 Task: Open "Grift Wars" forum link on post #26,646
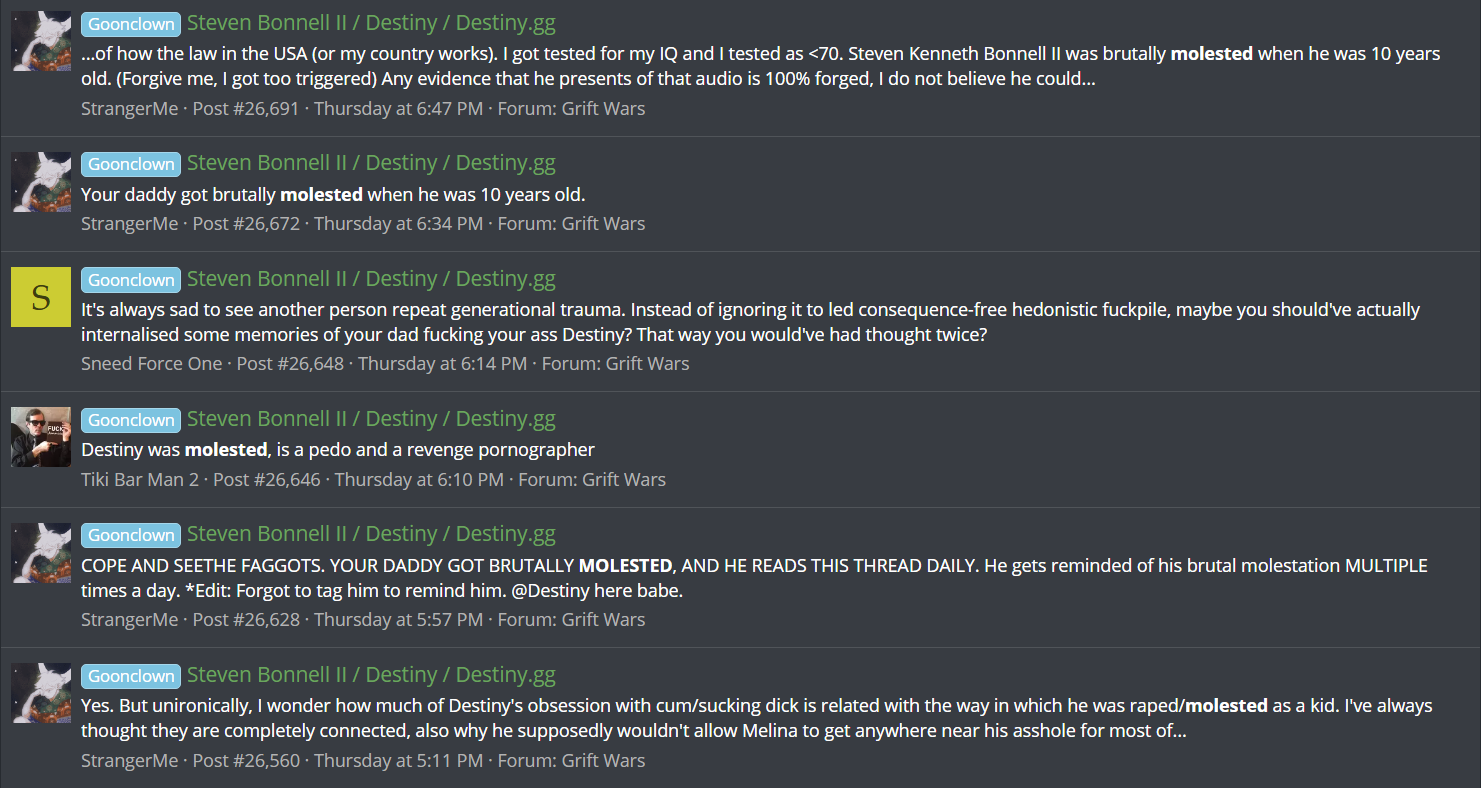click(624, 480)
